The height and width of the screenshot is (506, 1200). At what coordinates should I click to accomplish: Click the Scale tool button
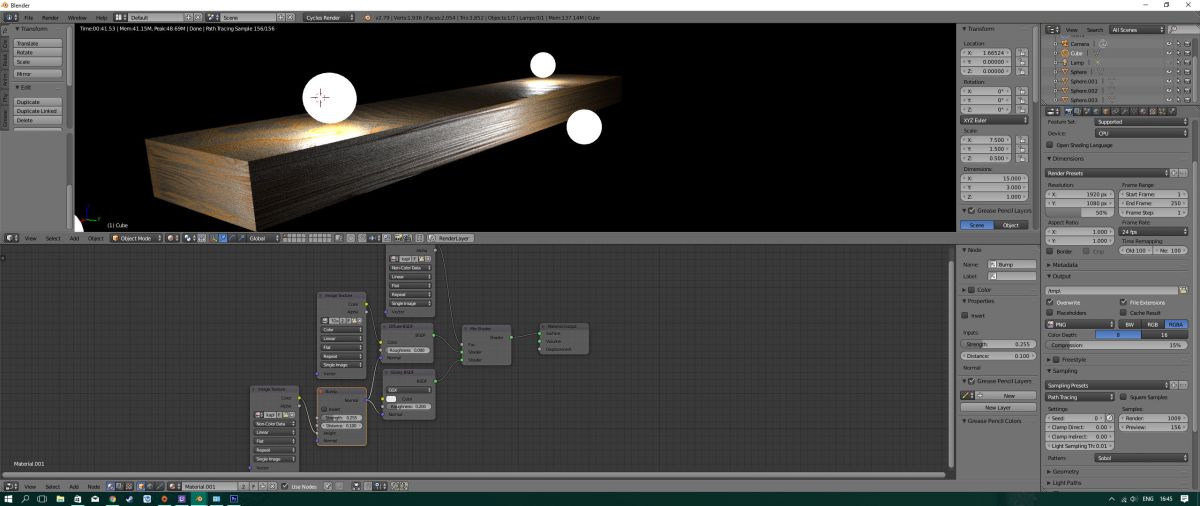tap(39, 62)
